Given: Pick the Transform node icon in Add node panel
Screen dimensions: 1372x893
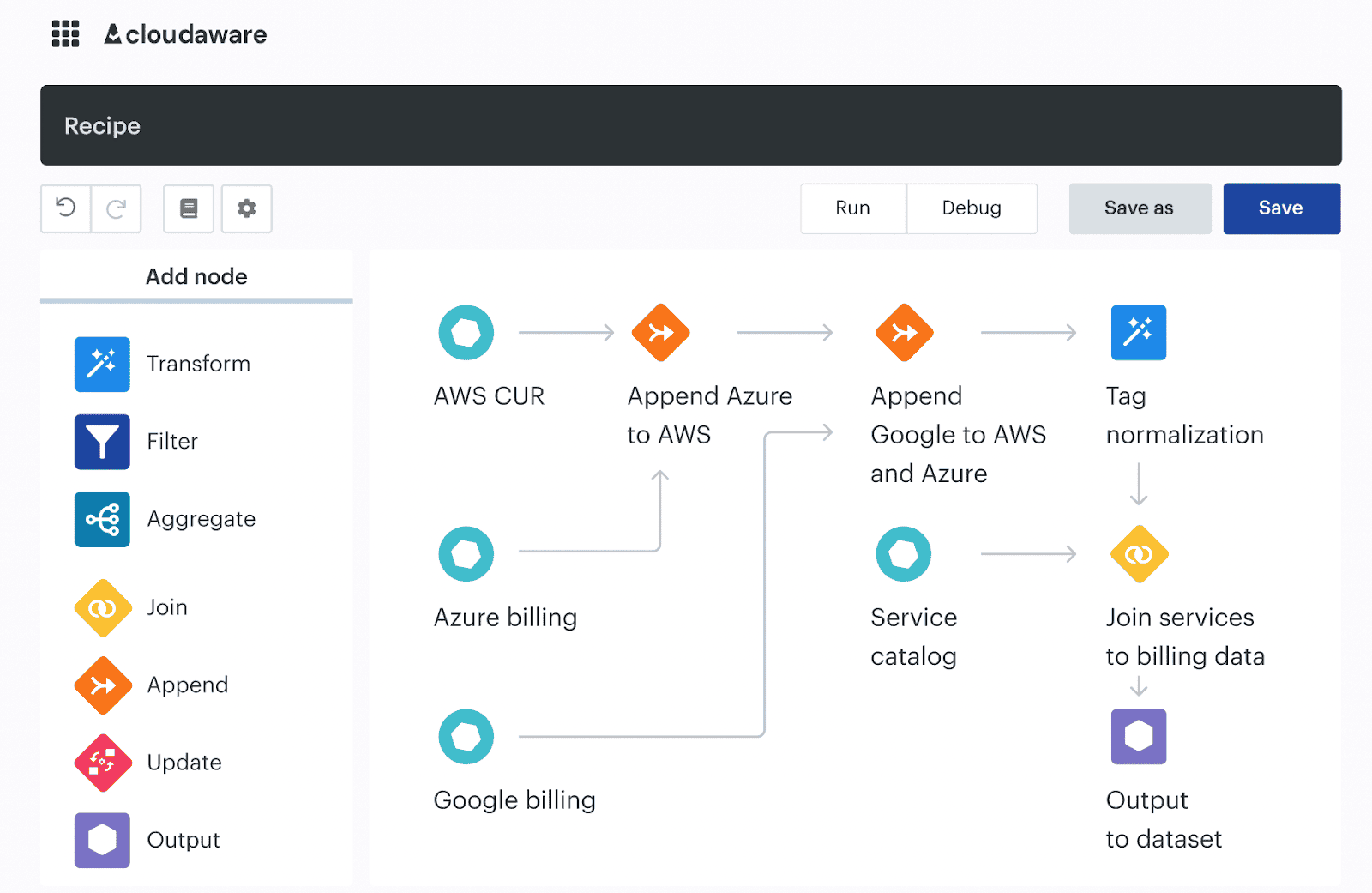Looking at the screenshot, I should coord(102,365).
